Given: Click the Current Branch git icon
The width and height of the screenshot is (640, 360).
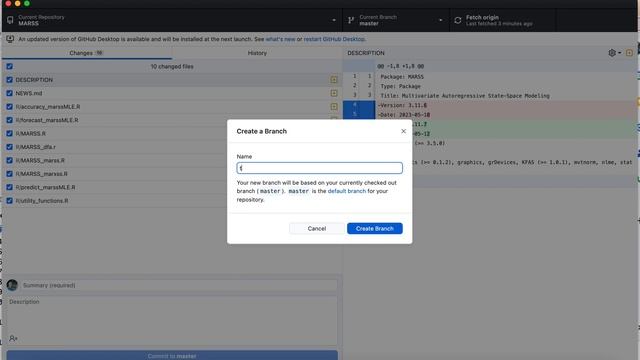Looking at the screenshot, I should click(351, 20).
